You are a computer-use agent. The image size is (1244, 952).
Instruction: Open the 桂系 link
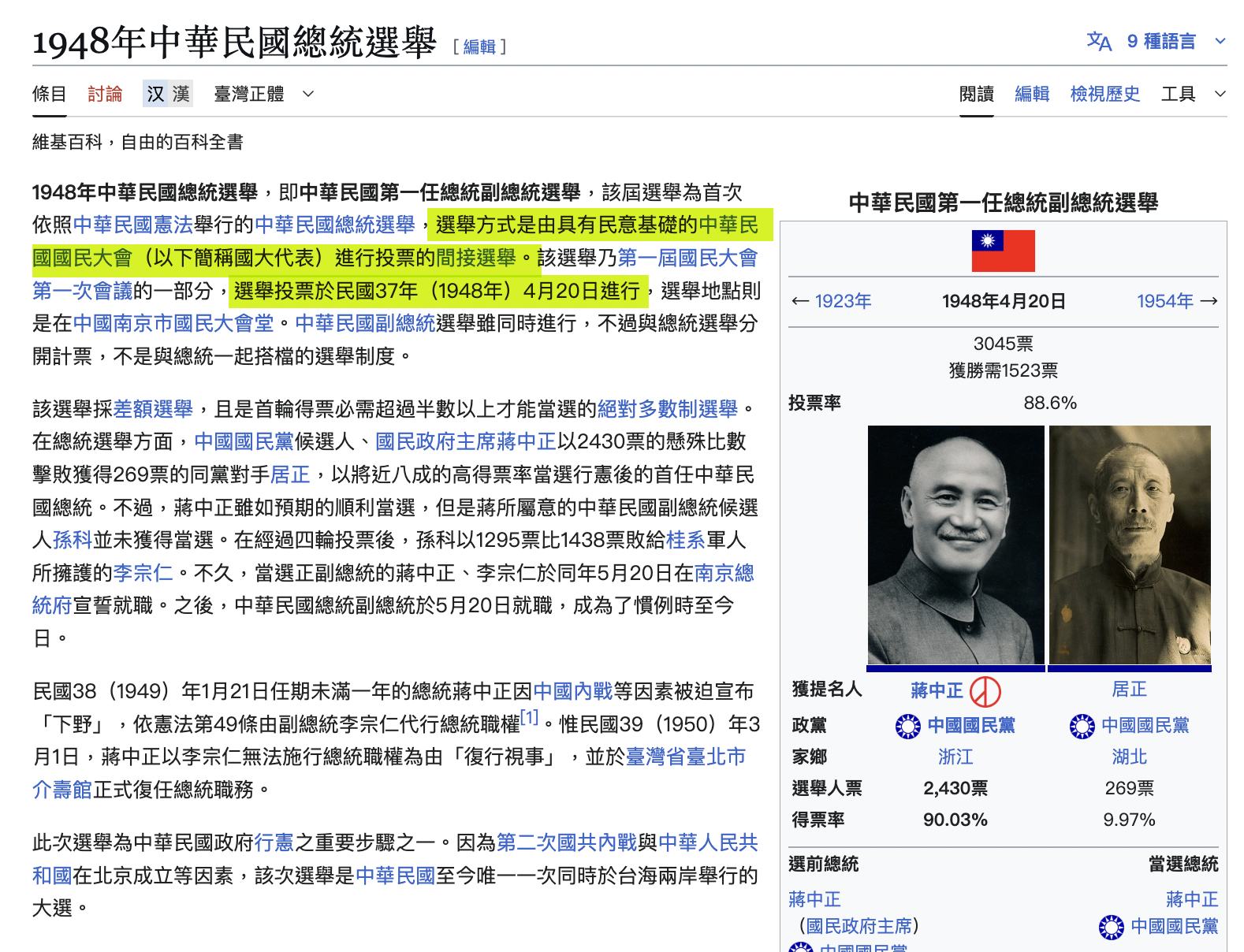point(686,540)
